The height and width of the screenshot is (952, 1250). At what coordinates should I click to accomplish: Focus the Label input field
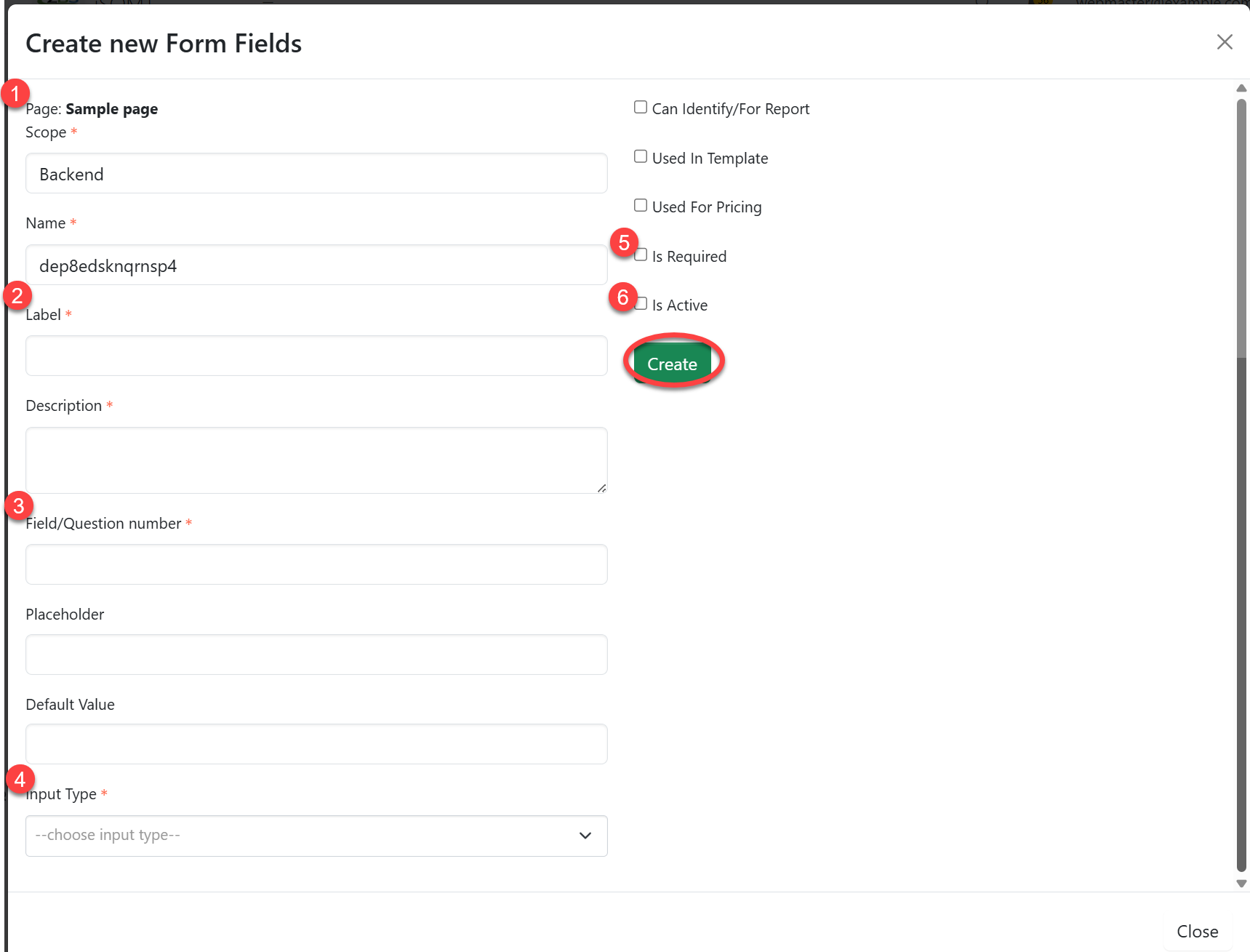click(x=316, y=356)
